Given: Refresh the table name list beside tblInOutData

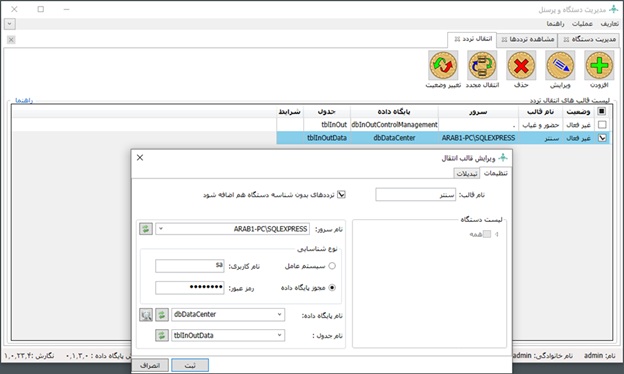Looking at the screenshot, I should [162, 335].
